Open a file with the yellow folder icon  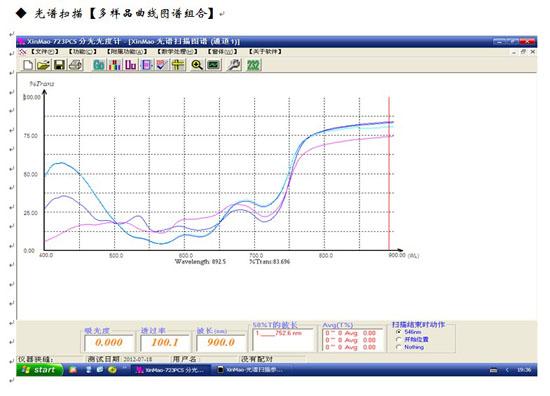[44, 65]
